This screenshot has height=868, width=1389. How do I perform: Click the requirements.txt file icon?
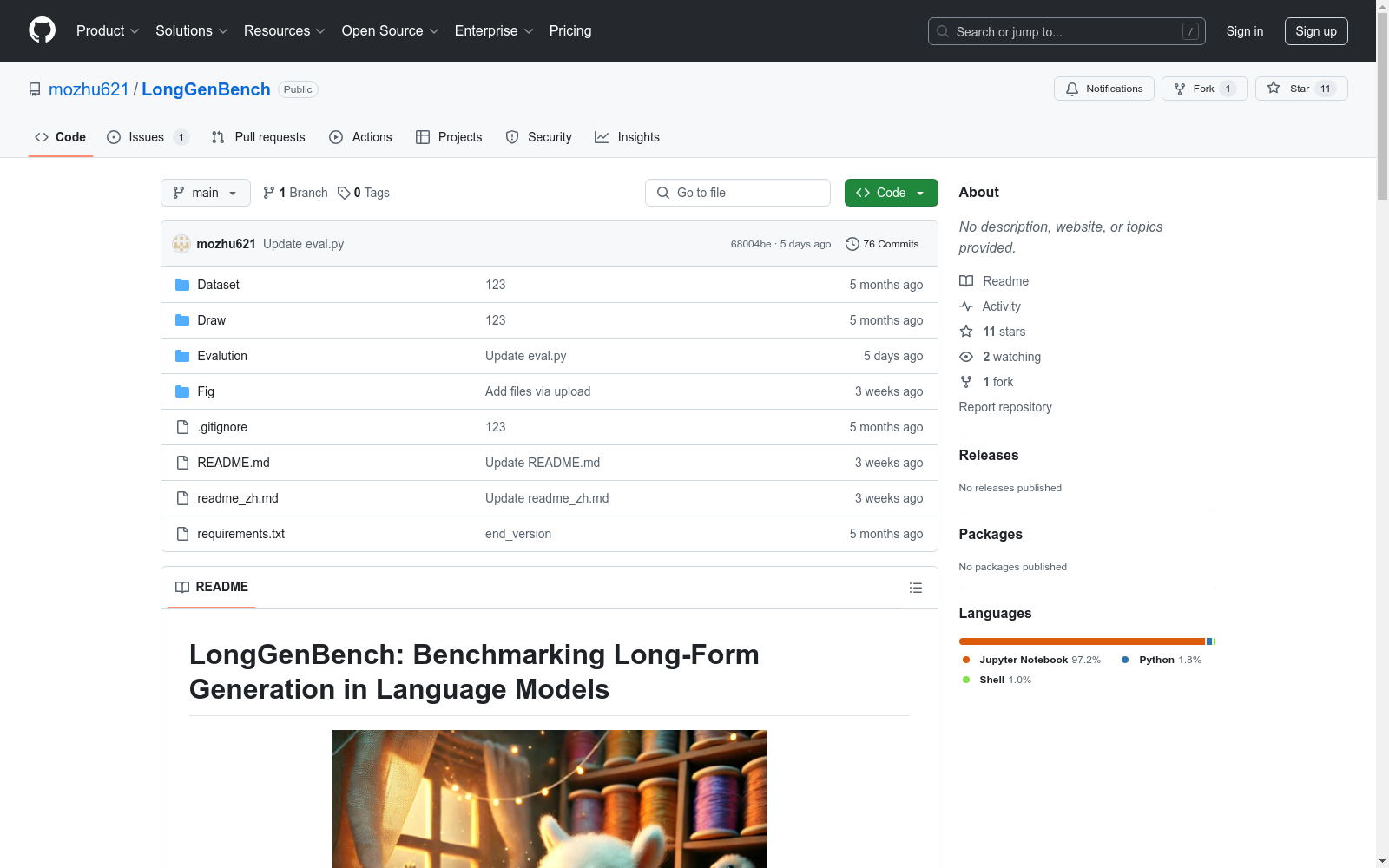click(182, 534)
